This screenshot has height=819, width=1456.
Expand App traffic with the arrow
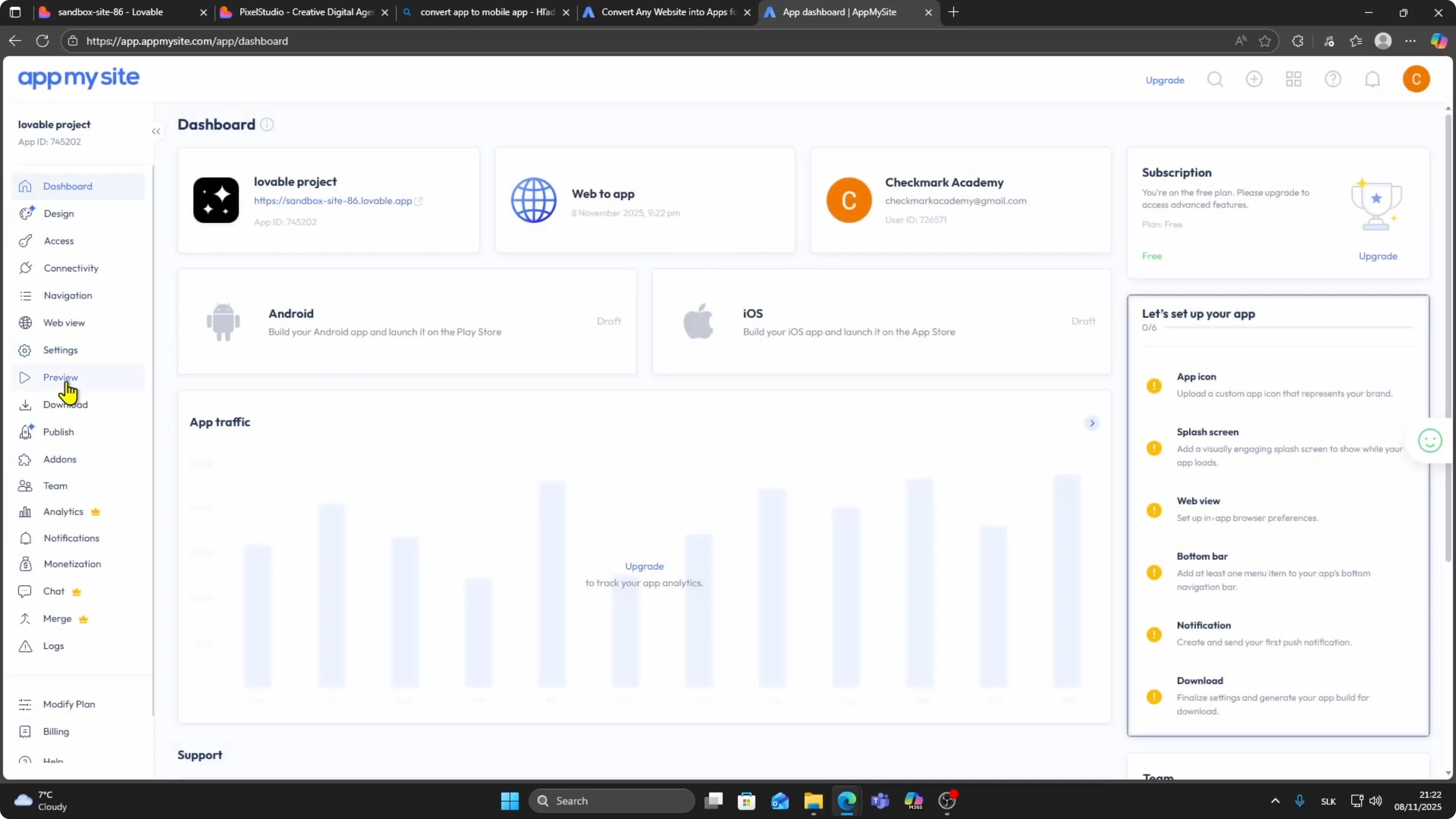(x=1092, y=423)
